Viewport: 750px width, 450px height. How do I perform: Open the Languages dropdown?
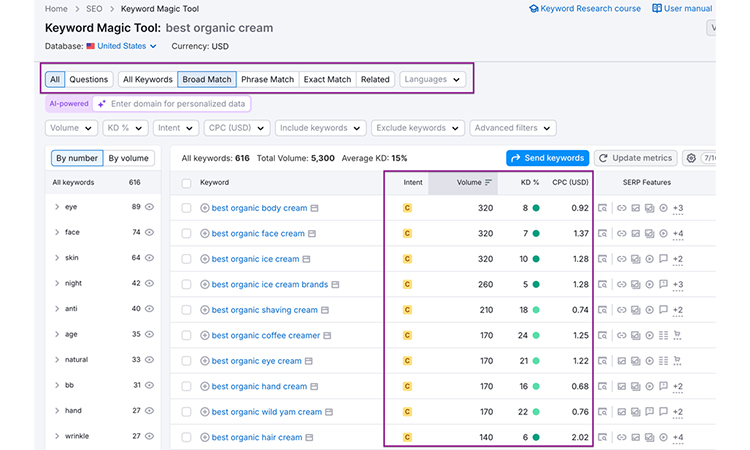(x=432, y=79)
